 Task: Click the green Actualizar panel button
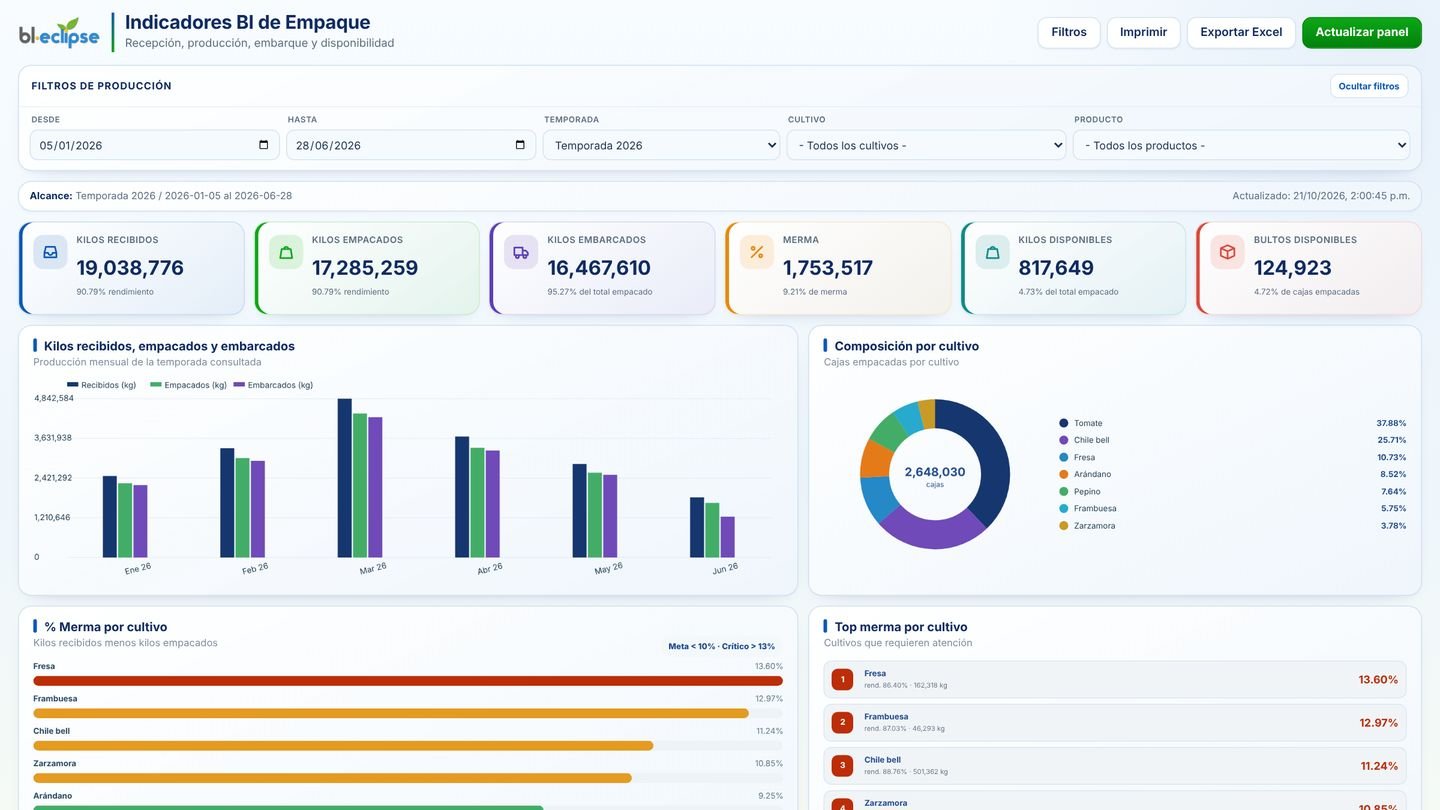1362,32
